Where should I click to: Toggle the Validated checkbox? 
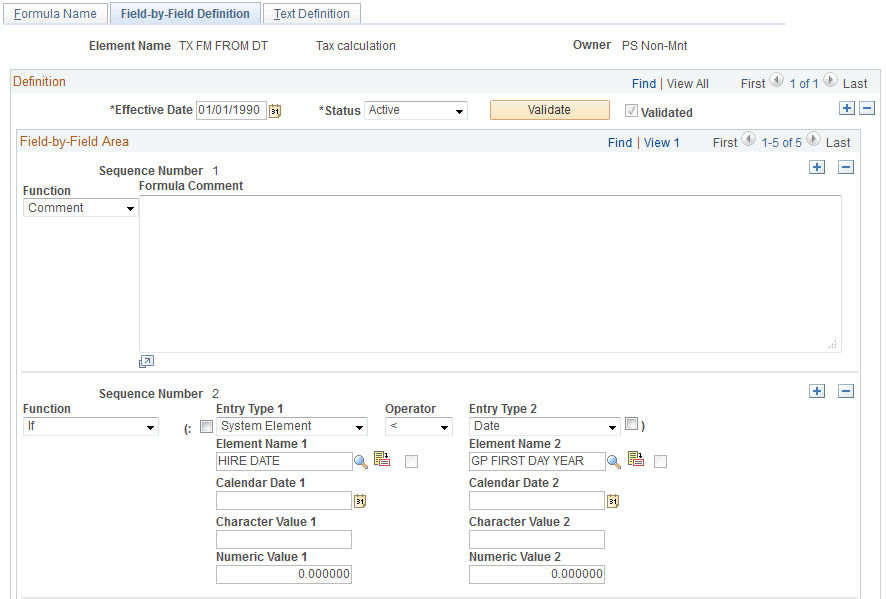(x=631, y=111)
